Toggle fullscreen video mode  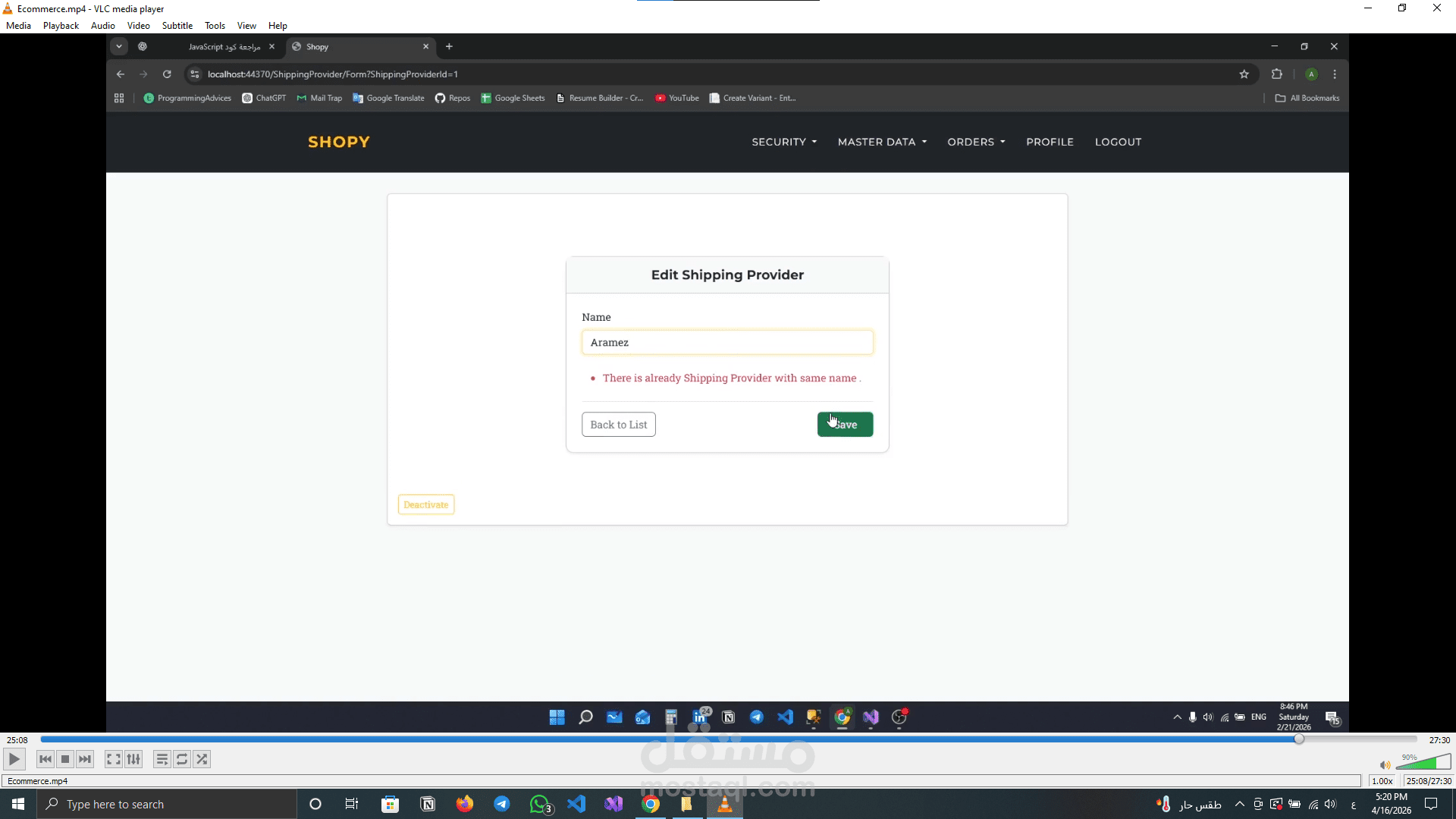(113, 759)
